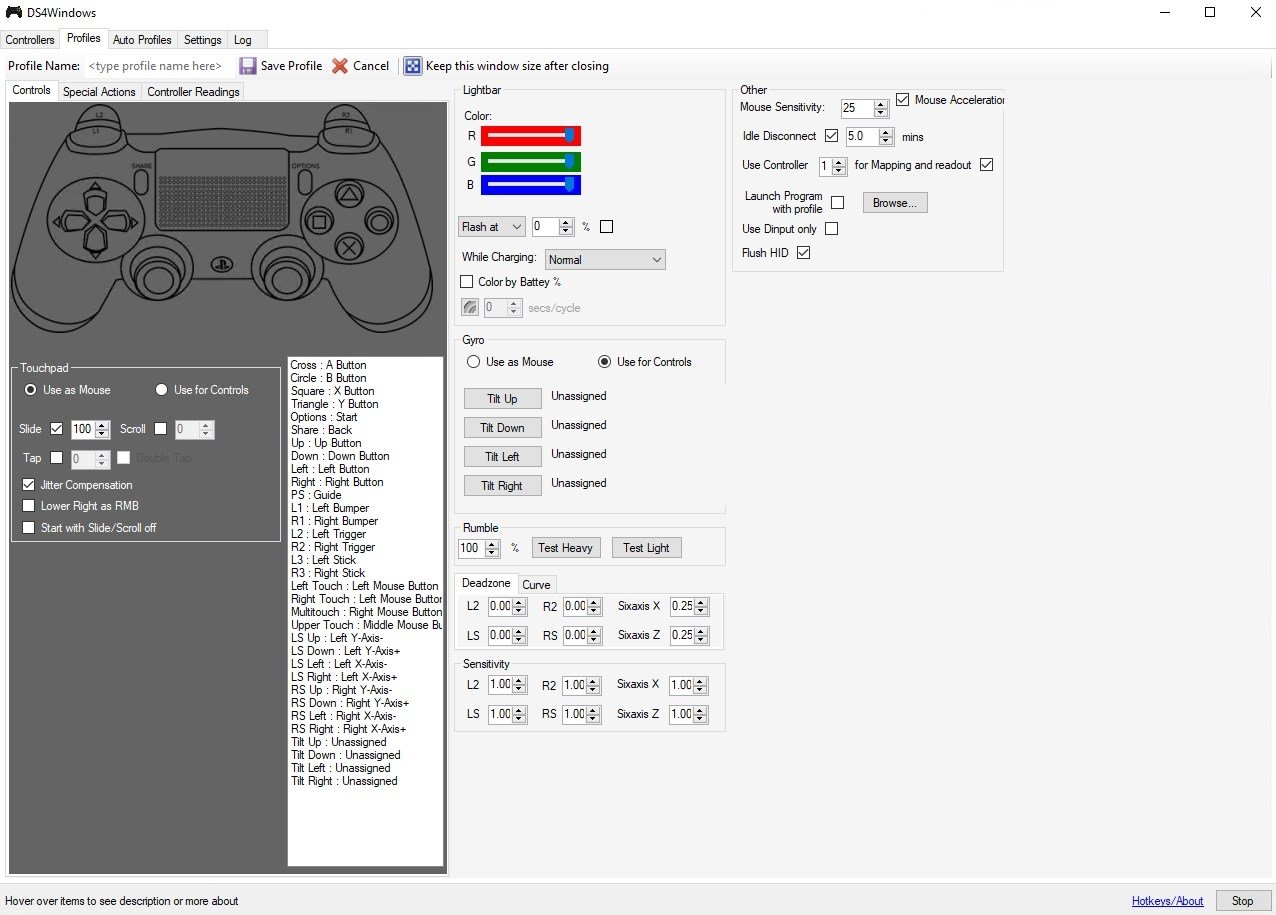Screen dimensions: 1276x915
Task: Click the PS logo button on controller
Action: click(221, 266)
